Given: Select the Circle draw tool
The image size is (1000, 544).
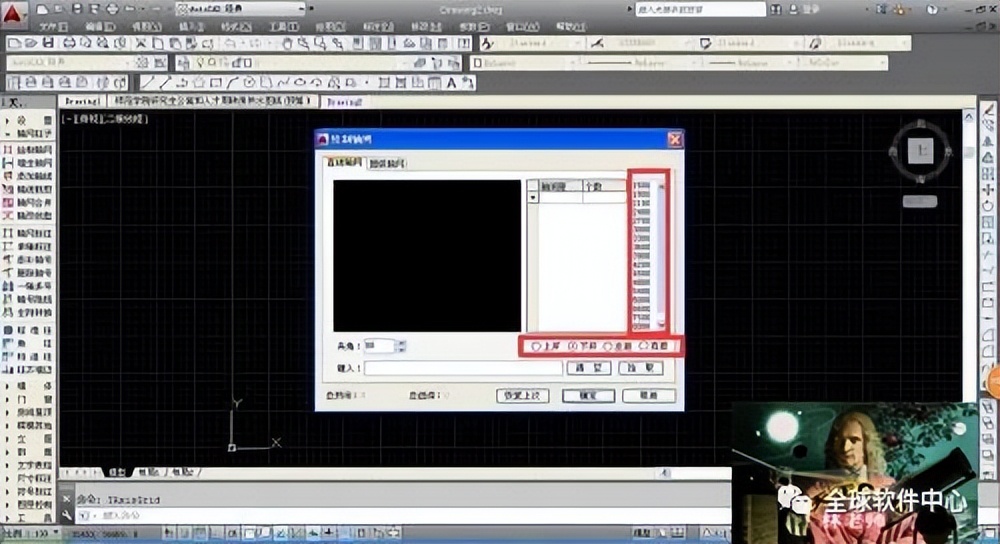Looking at the screenshot, I should point(249,83).
